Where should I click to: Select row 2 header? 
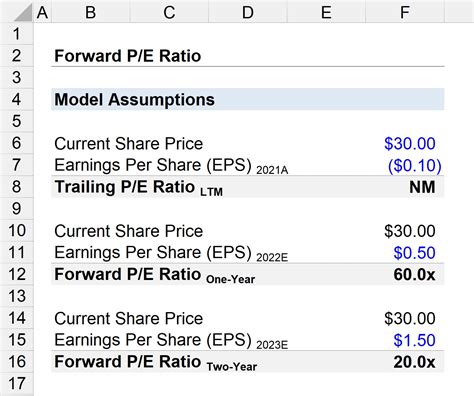click(17, 56)
